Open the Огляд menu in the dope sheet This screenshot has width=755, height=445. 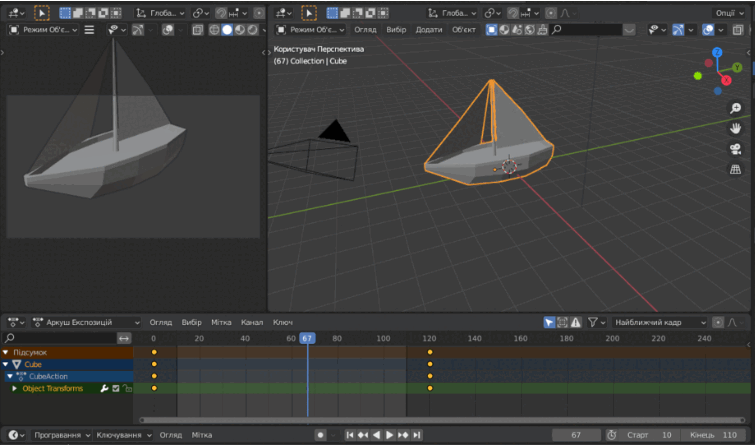pos(160,322)
